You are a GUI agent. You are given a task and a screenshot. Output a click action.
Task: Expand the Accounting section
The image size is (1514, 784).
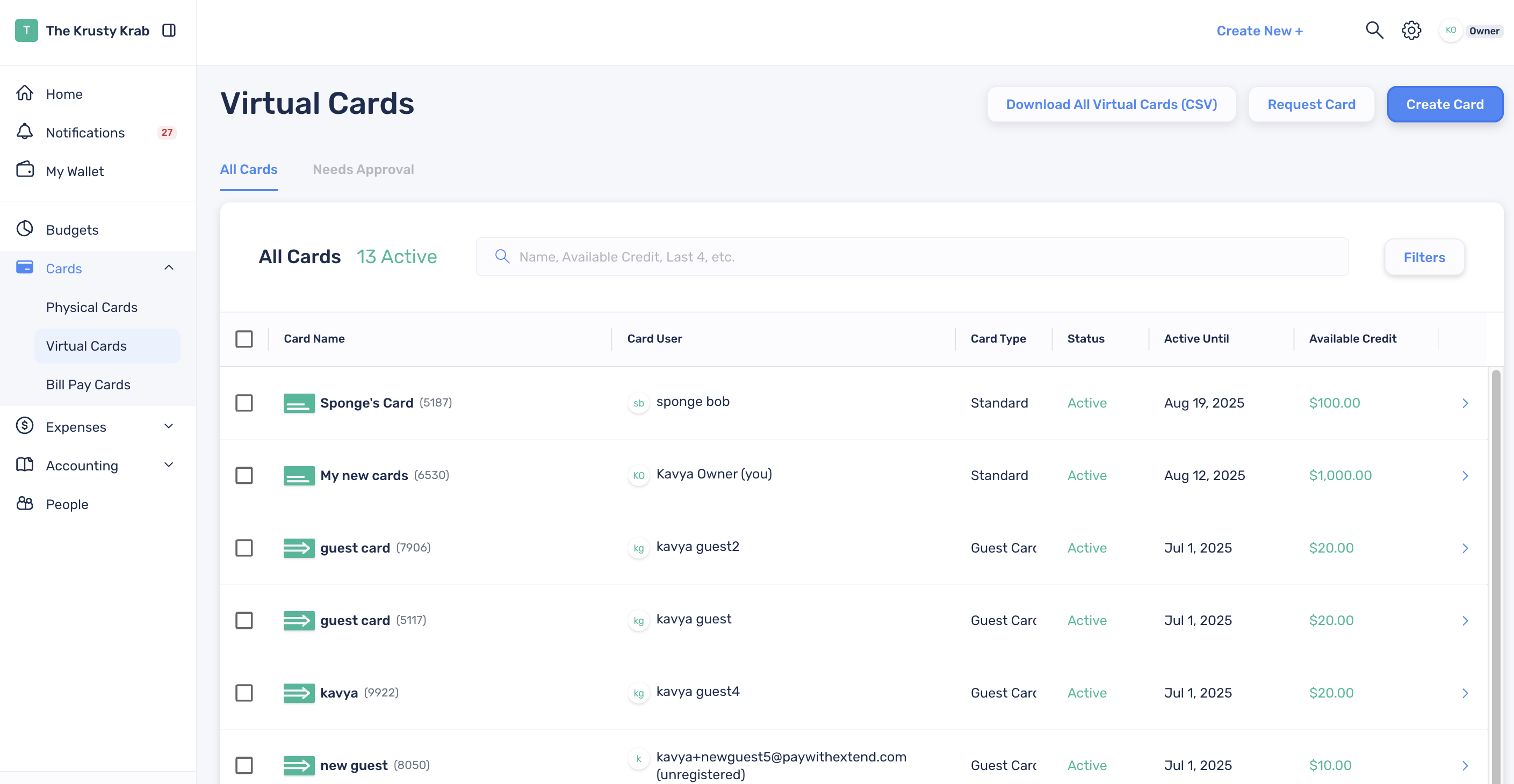click(x=169, y=464)
